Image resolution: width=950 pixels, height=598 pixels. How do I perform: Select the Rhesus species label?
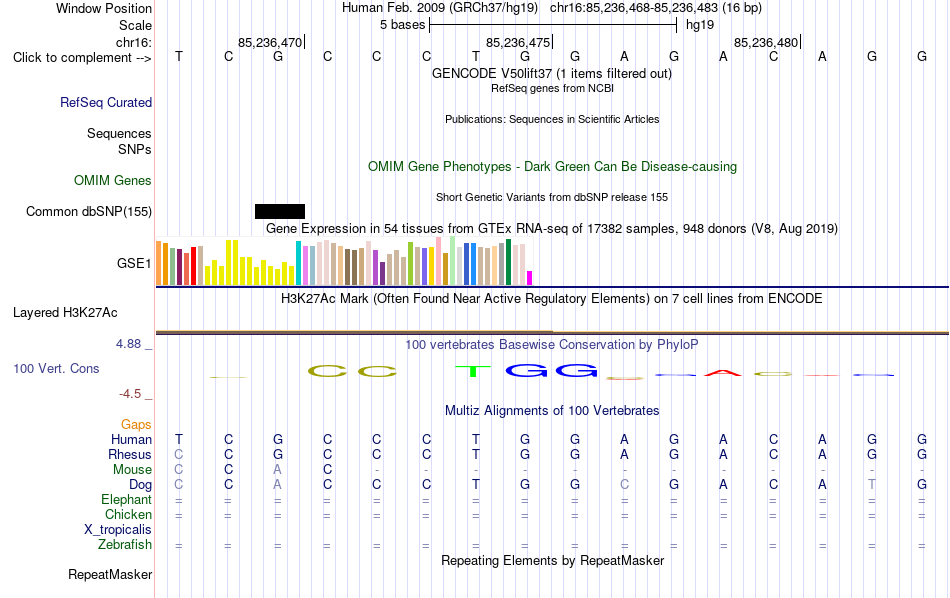pos(130,454)
